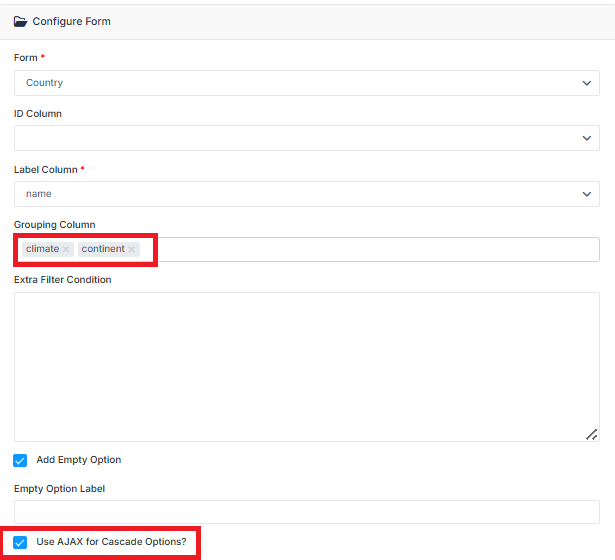The image size is (615, 560).
Task: Remove the climate tag from Grouping Column
Action: click(66, 249)
